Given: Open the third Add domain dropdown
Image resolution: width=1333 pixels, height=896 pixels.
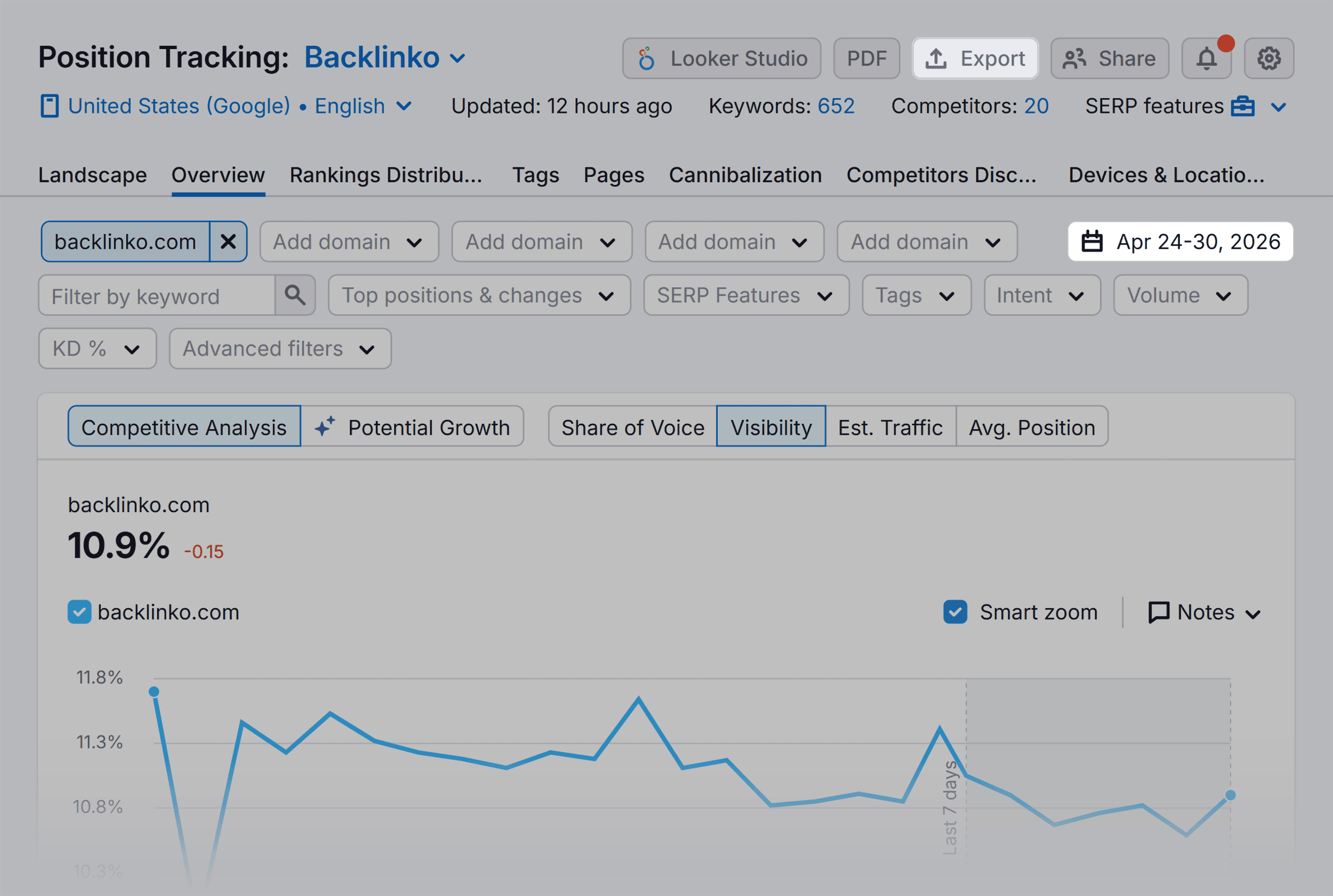Looking at the screenshot, I should (x=735, y=241).
